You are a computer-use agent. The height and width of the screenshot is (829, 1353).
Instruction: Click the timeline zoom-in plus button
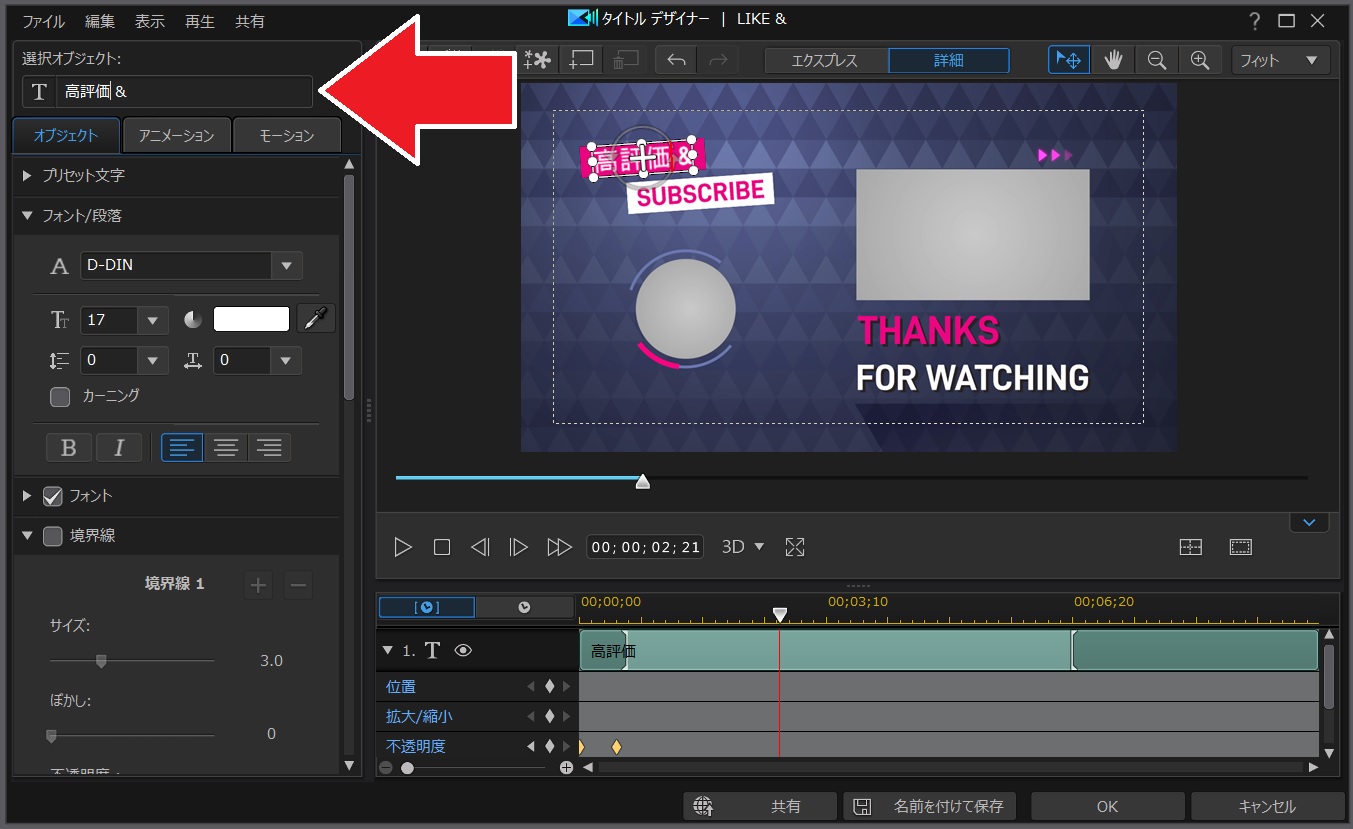(566, 768)
